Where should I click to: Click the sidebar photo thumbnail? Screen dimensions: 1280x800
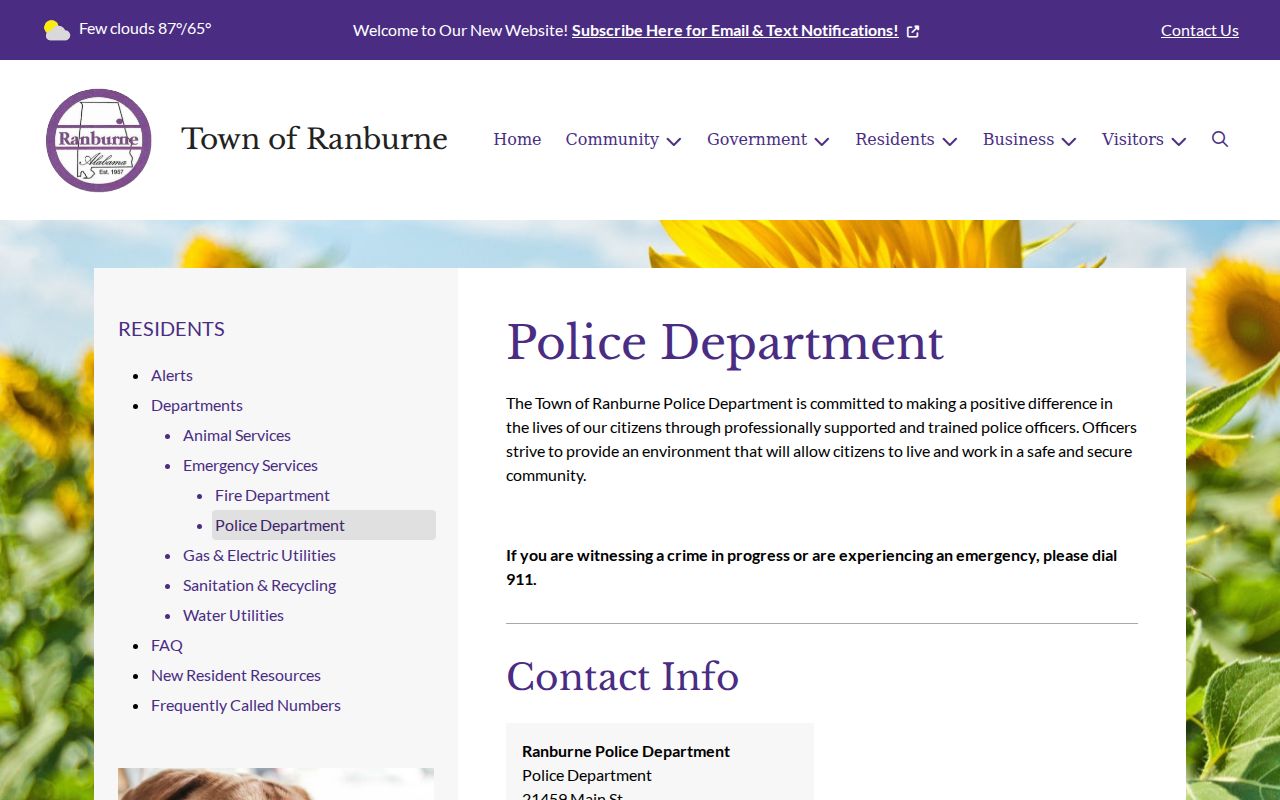coord(276,784)
